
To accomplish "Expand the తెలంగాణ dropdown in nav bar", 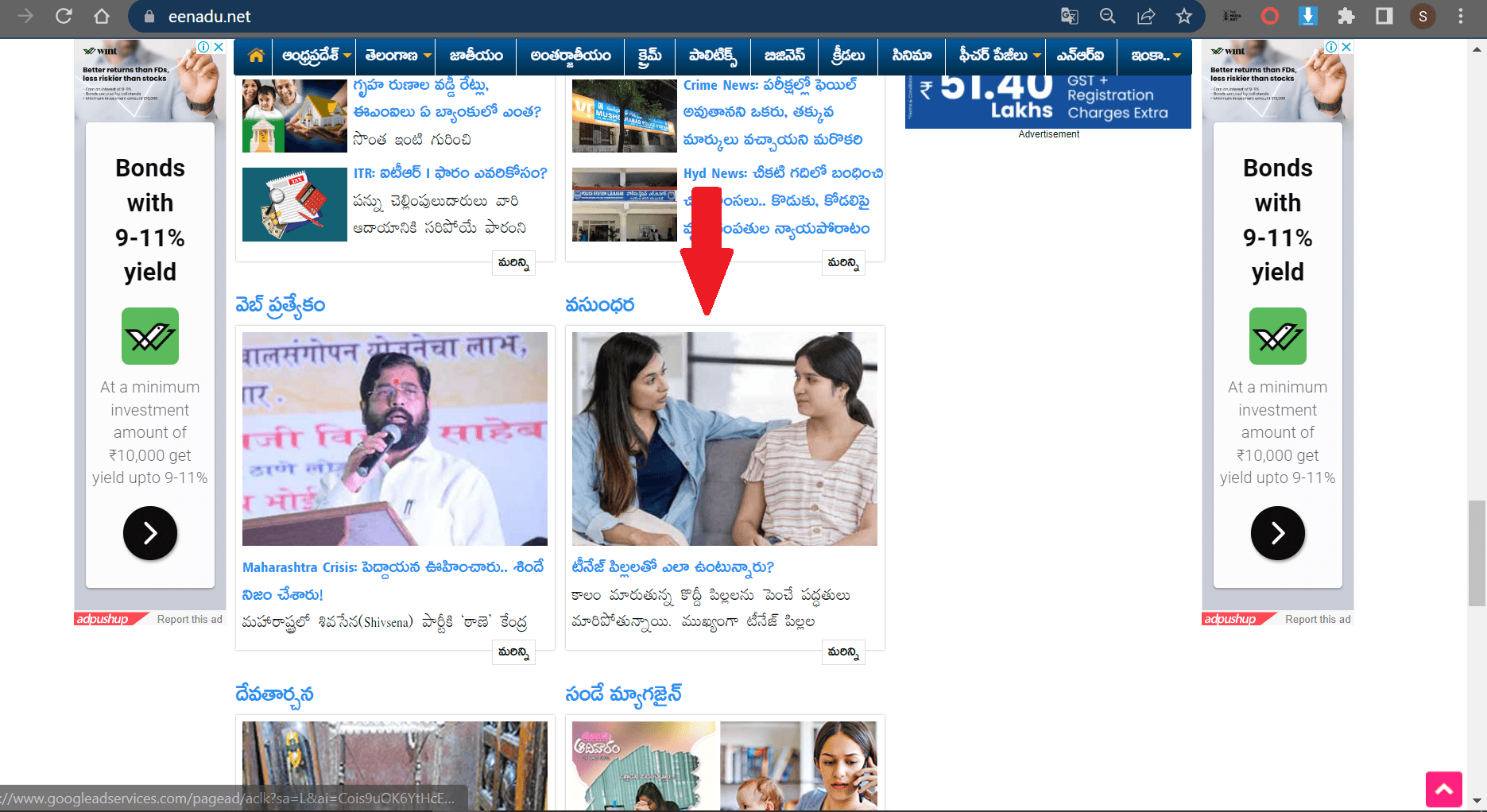I will point(428,56).
